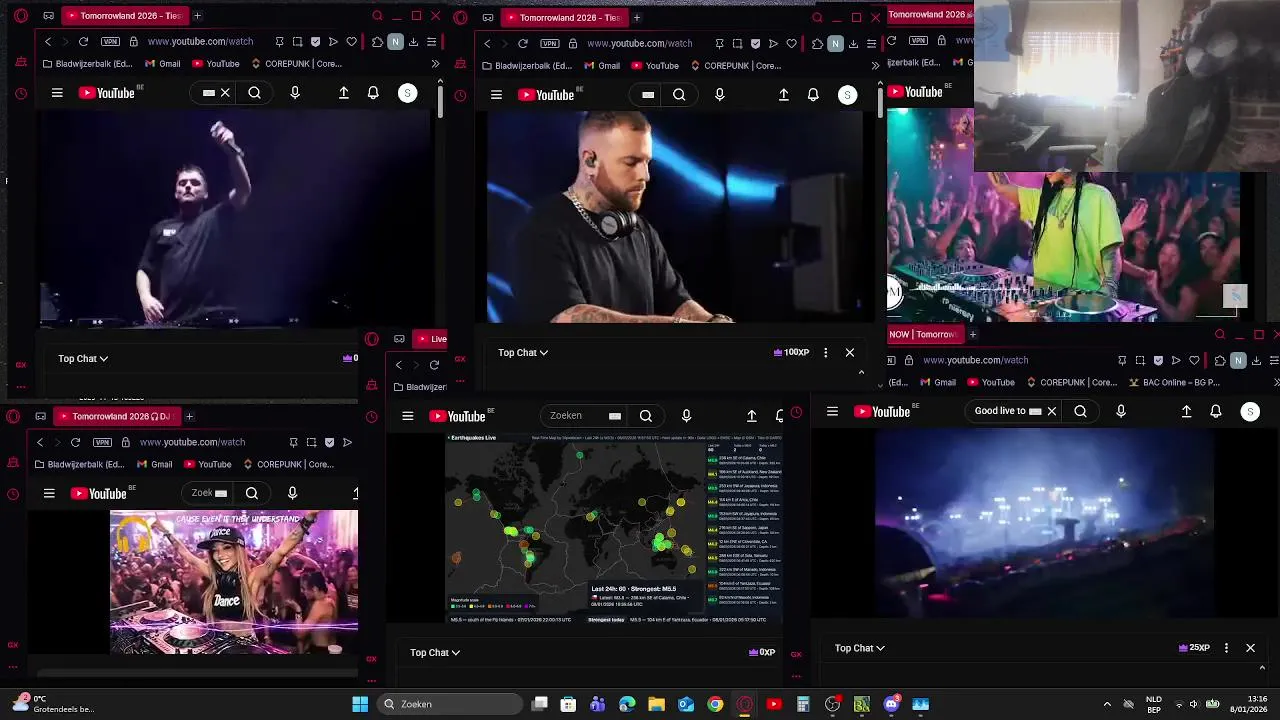Reload the Earthquakes Live browser window
Screen dimensions: 1280x720
(x=434, y=365)
